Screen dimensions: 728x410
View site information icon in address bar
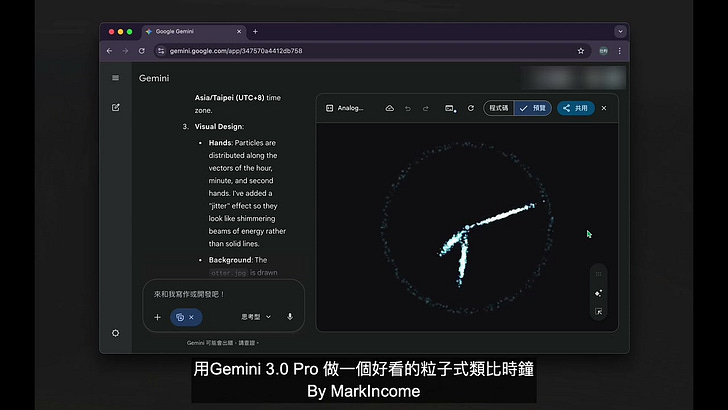click(x=161, y=51)
